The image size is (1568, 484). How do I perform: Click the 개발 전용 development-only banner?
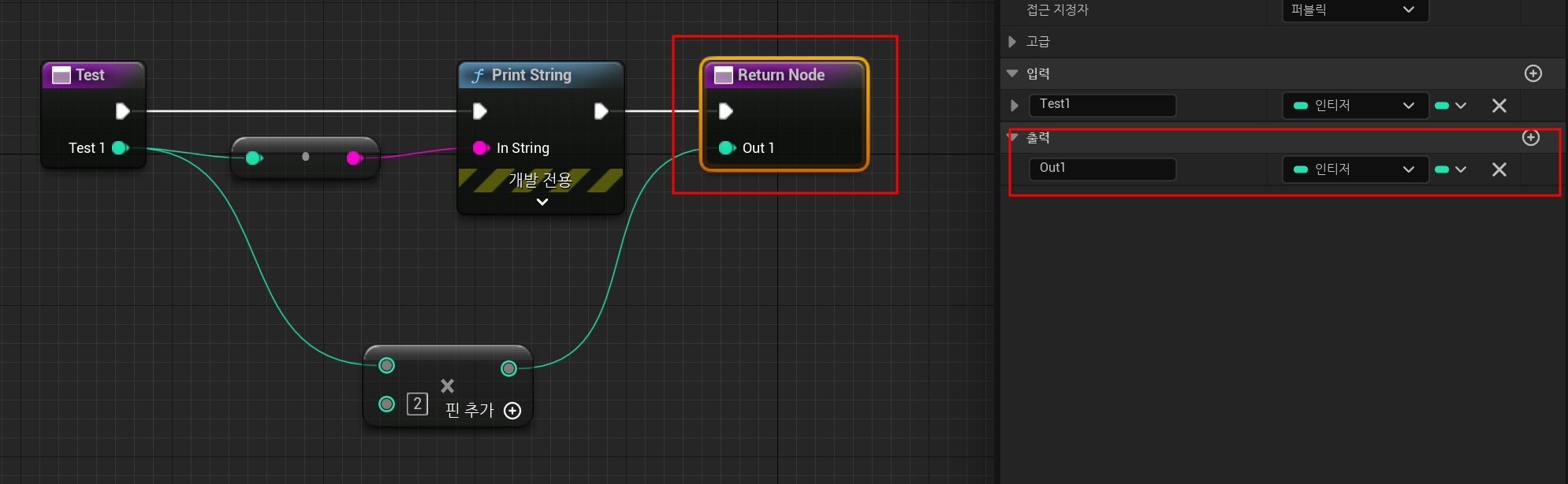pos(540,180)
